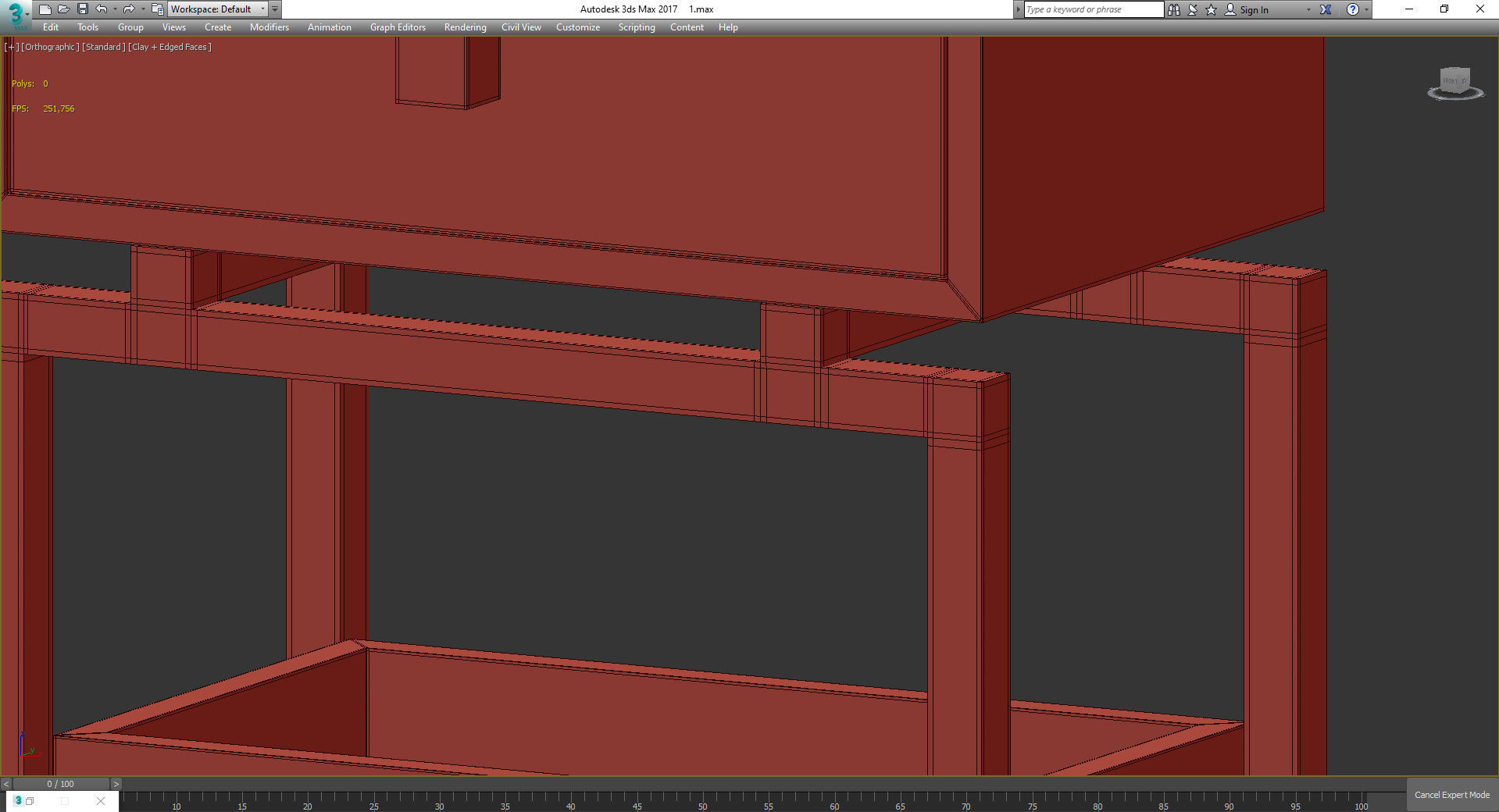Open the Favorites star icon
This screenshot has height=812, width=1499.
point(1211,9)
